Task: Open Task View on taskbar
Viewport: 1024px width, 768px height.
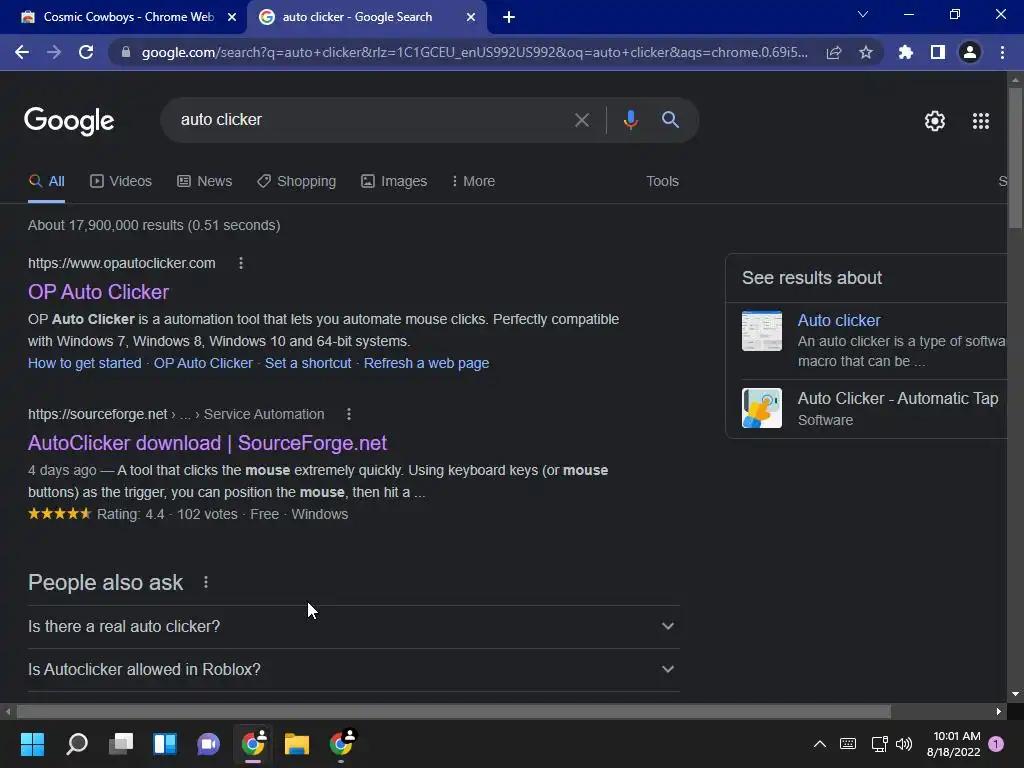Action: coord(121,744)
